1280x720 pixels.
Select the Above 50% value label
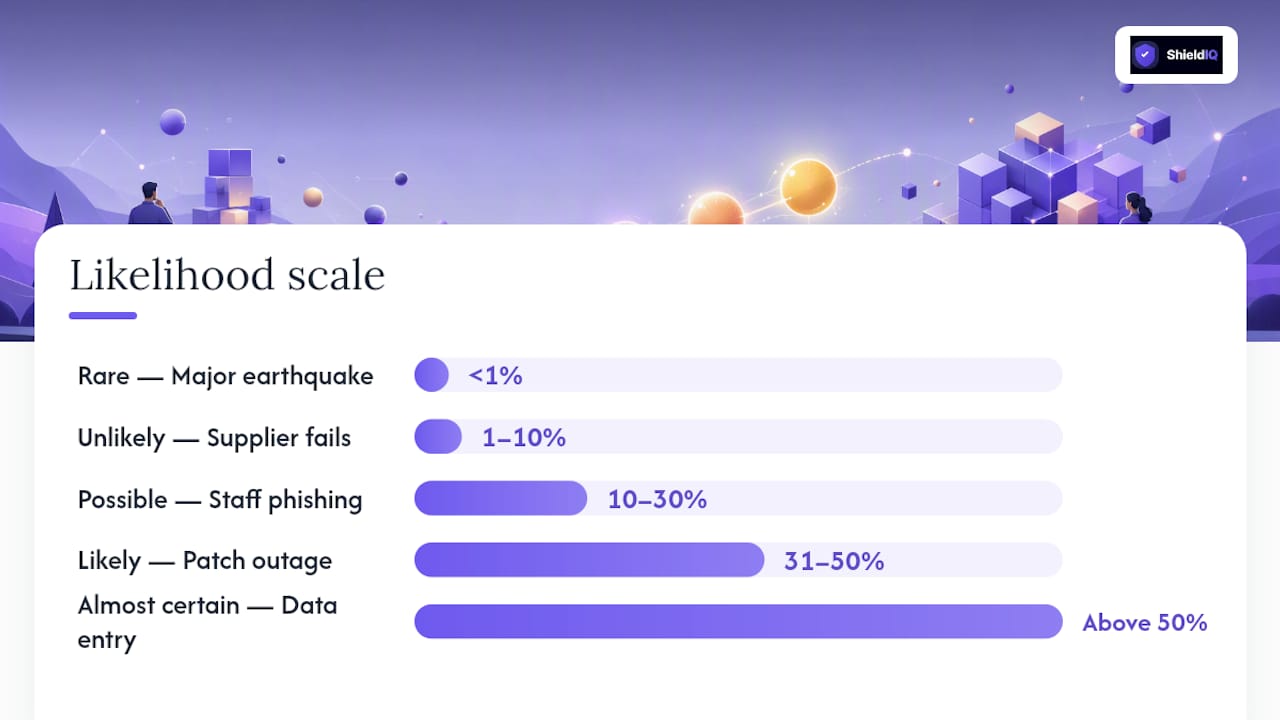(x=1145, y=622)
